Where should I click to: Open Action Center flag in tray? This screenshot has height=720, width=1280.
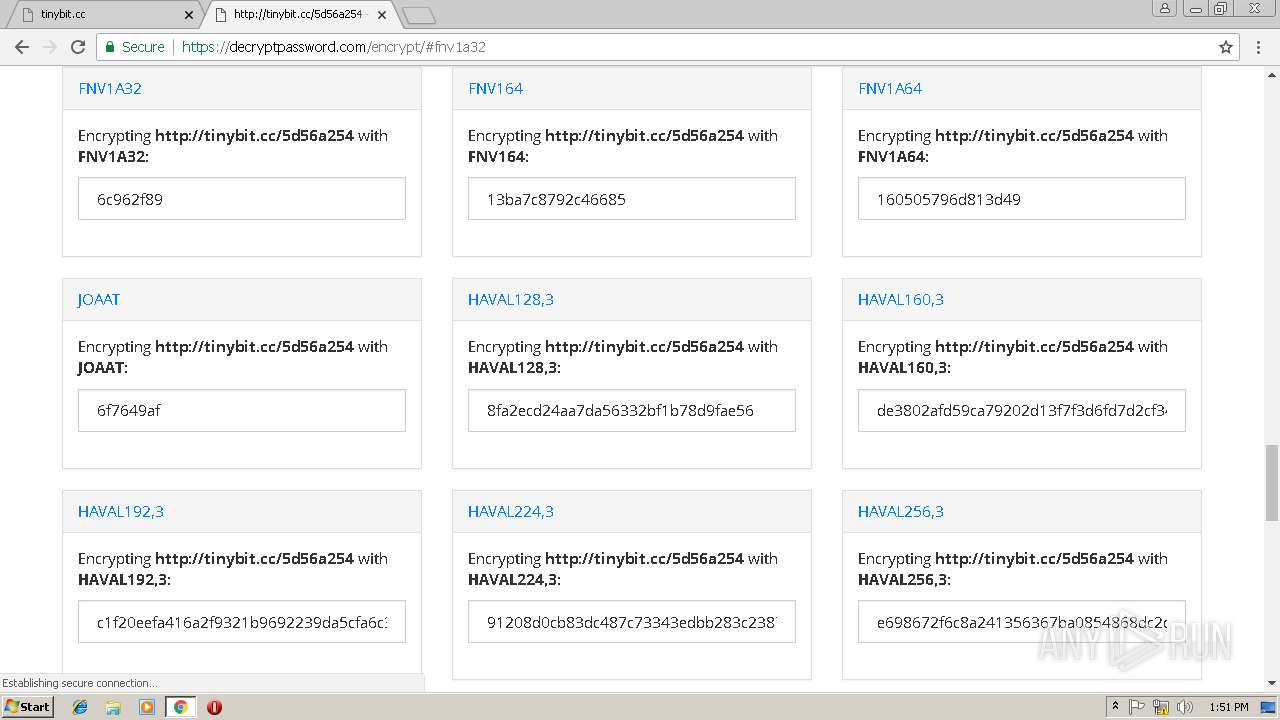tap(1138, 707)
